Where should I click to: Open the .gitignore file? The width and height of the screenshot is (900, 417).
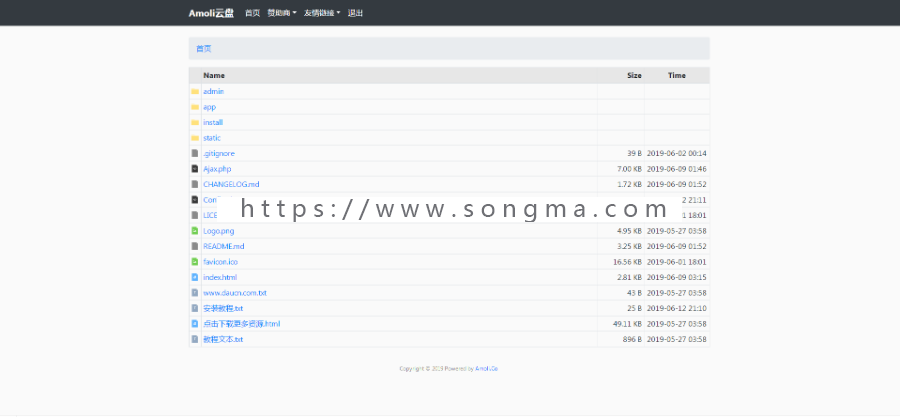pos(219,153)
